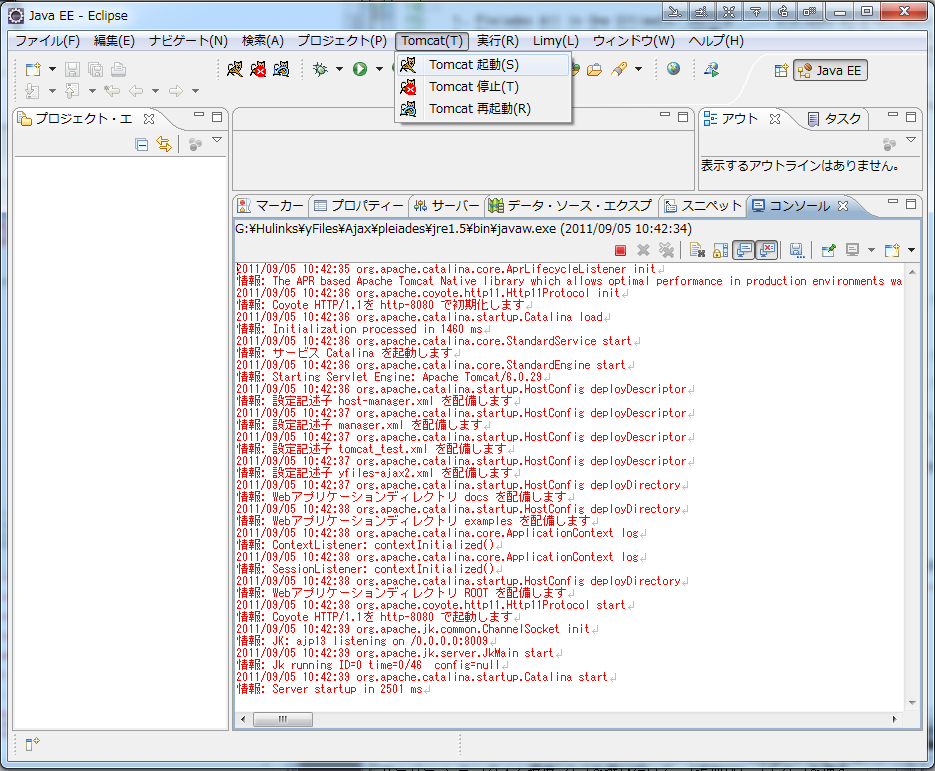Click the Open Perspective icon
This screenshot has width=935, height=771.
781,70
